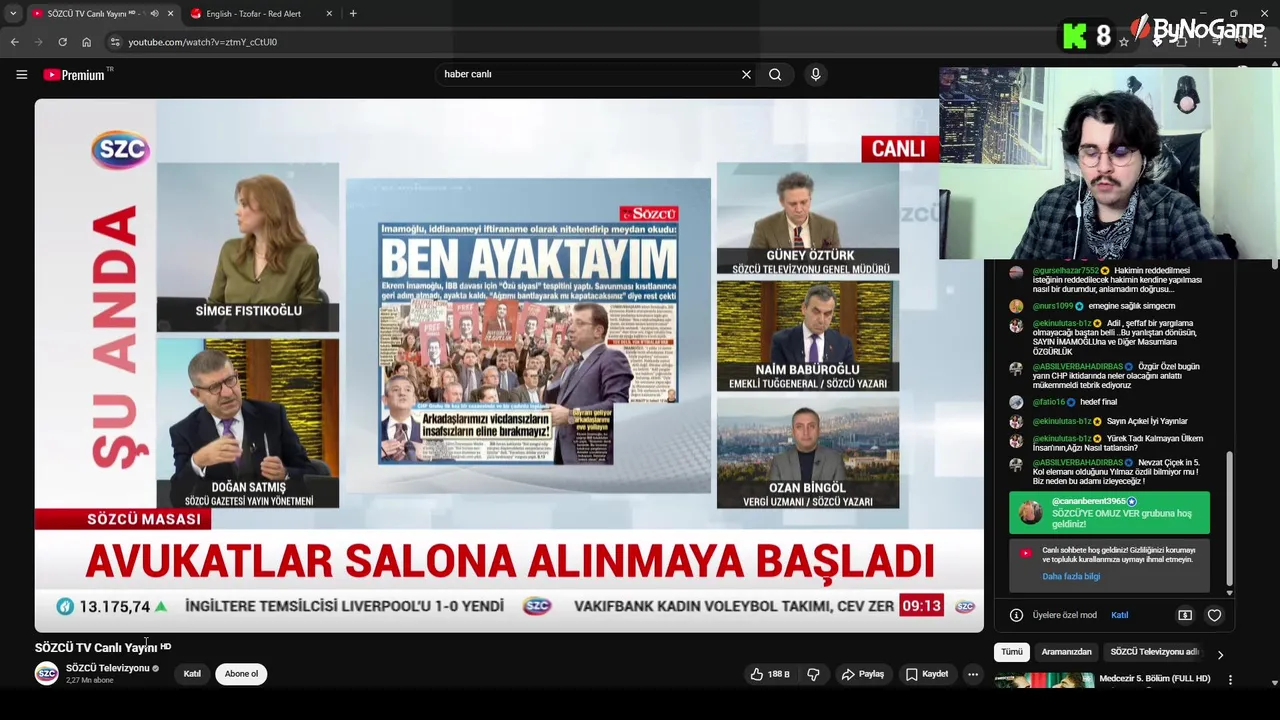Screen dimensions: 1280x720
Task: Click the video title 'SÖZCÜ TV Canlı Yayını'
Action: [96, 648]
